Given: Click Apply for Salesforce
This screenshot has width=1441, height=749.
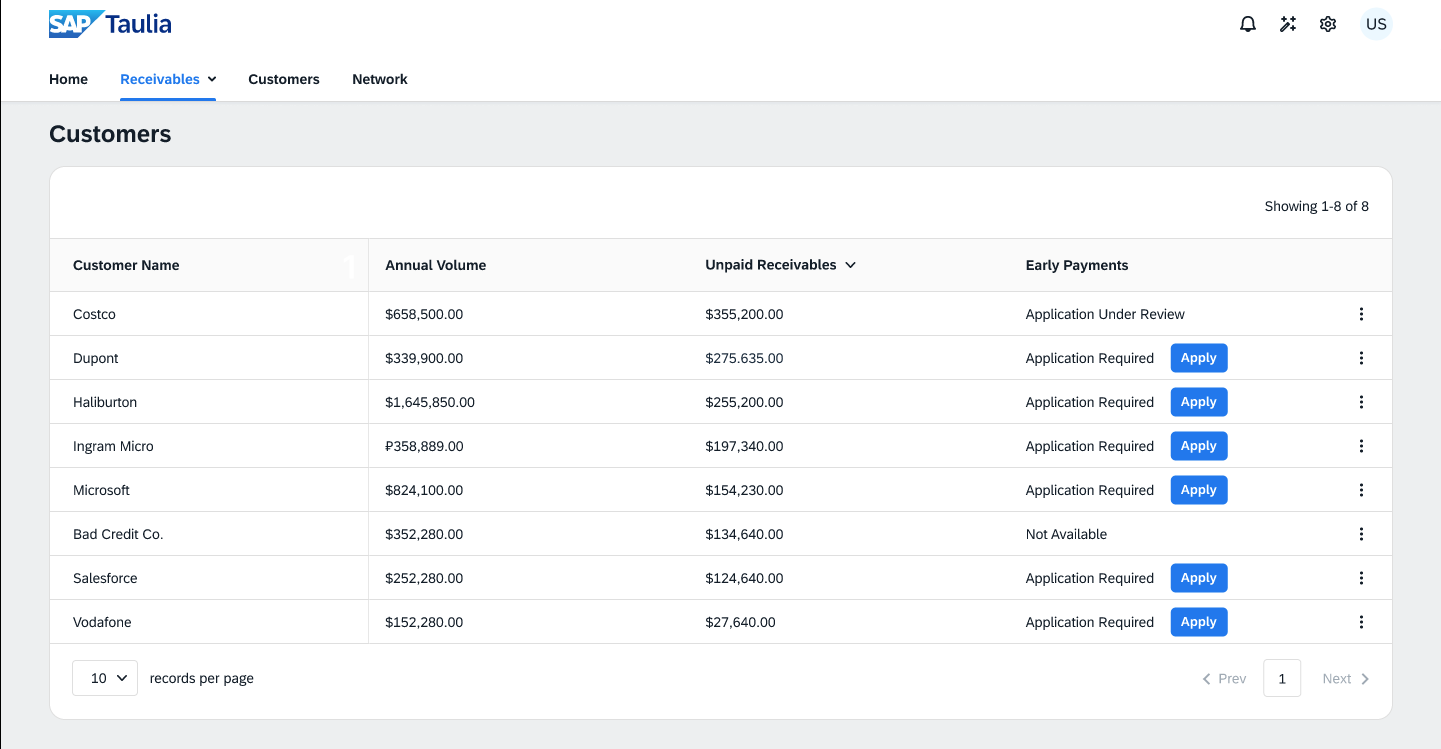Looking at the screenshot, I should tap(1198, 578).
